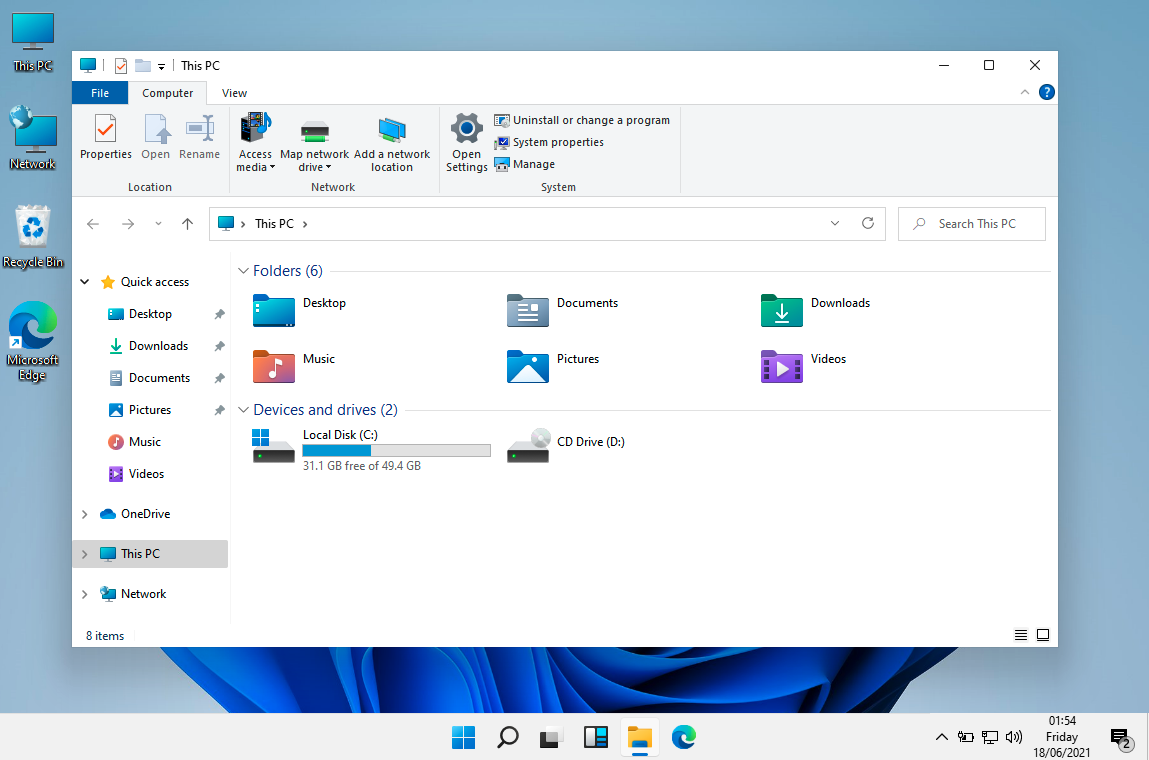Click the Properties icon in ribbon

[105, 130]
